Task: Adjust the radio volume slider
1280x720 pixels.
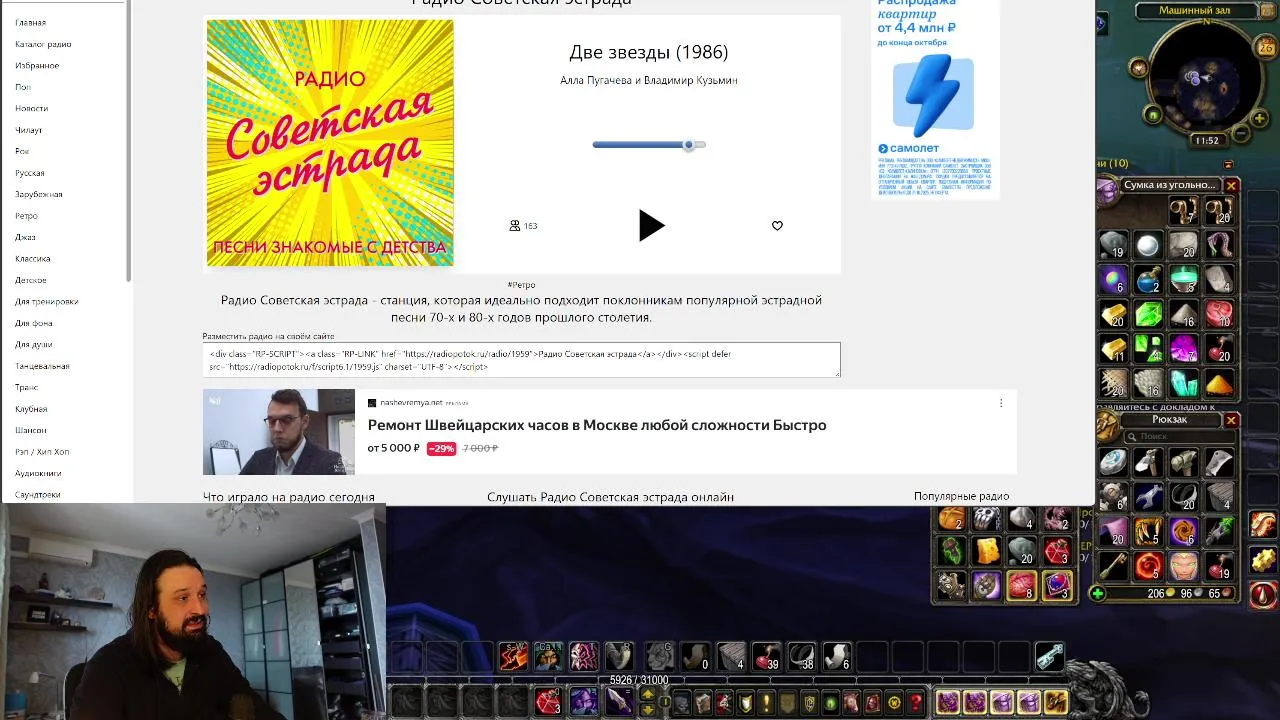Action: [649, 145]
